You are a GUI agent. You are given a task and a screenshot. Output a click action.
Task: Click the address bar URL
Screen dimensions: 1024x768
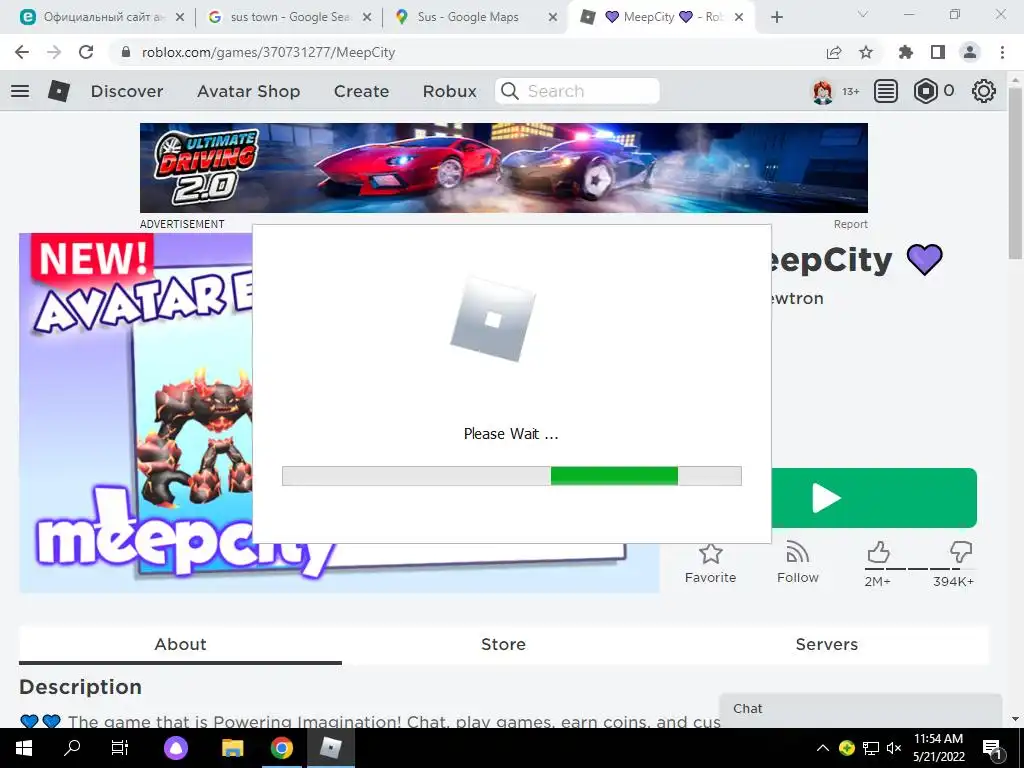click(268, 52)
